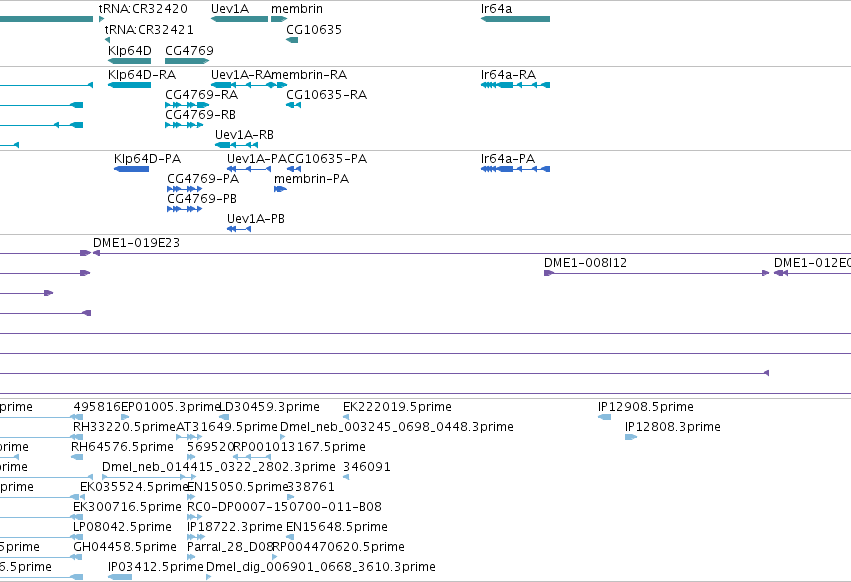Select the Klp64D-RA transcript label
Image resolution: width=851 pixels, height=582 pixels.
(x=142, y=74)
